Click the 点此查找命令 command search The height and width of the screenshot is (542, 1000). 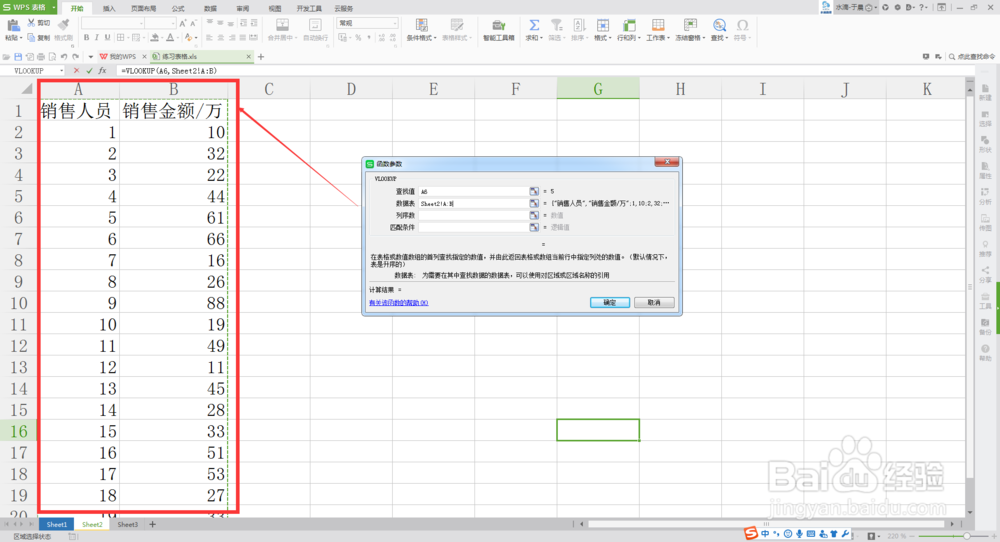coord(971,57)
